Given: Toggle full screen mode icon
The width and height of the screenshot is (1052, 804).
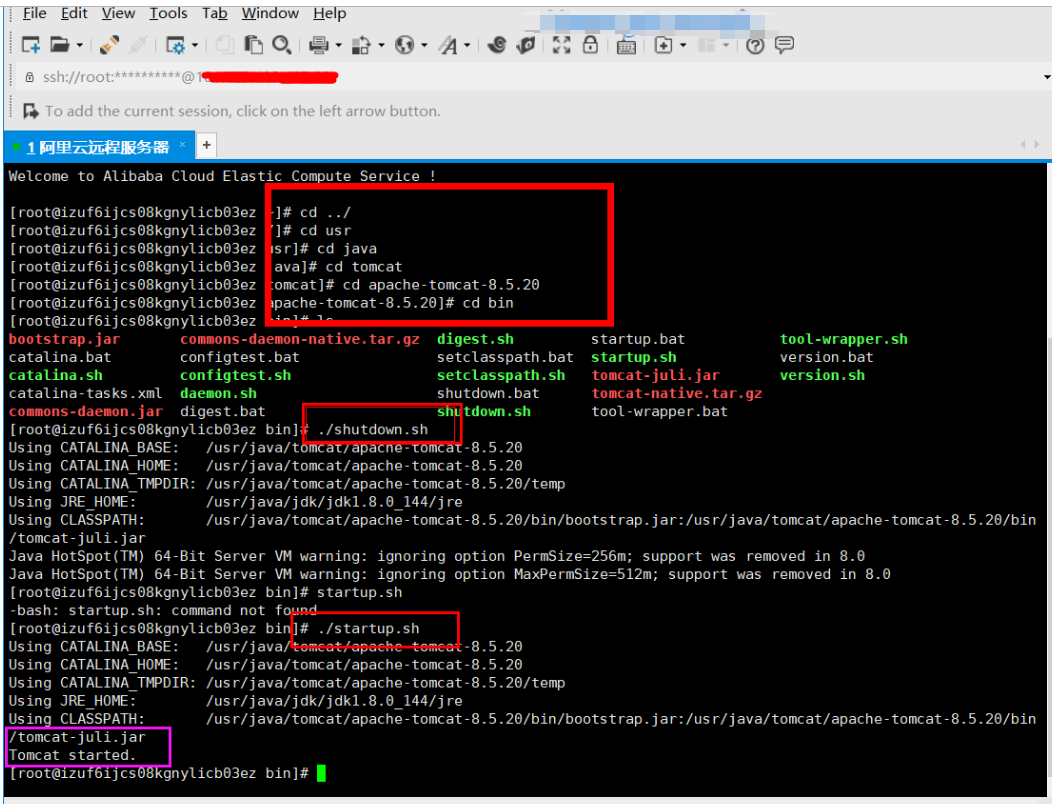Looking at the screenshot, I should (x=561, y=45).
